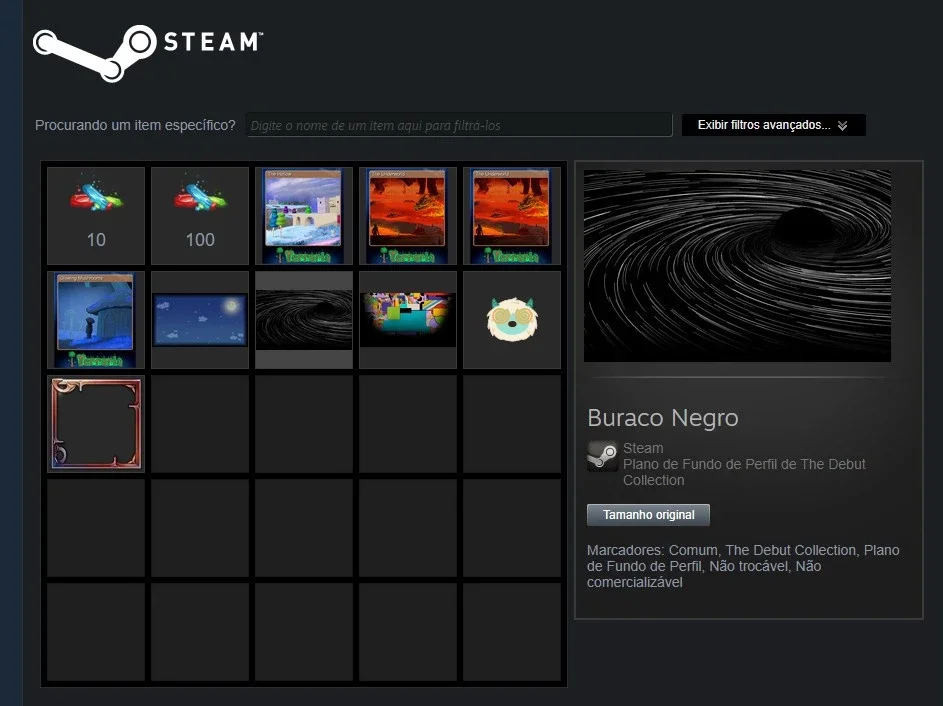Click the 'Marcadores' tags text

pyautogui.click(x=743, y=566)
